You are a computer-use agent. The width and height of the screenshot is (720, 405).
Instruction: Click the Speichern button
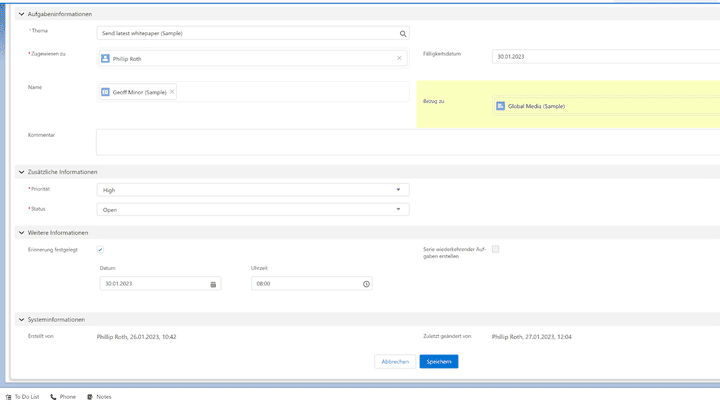439,362
